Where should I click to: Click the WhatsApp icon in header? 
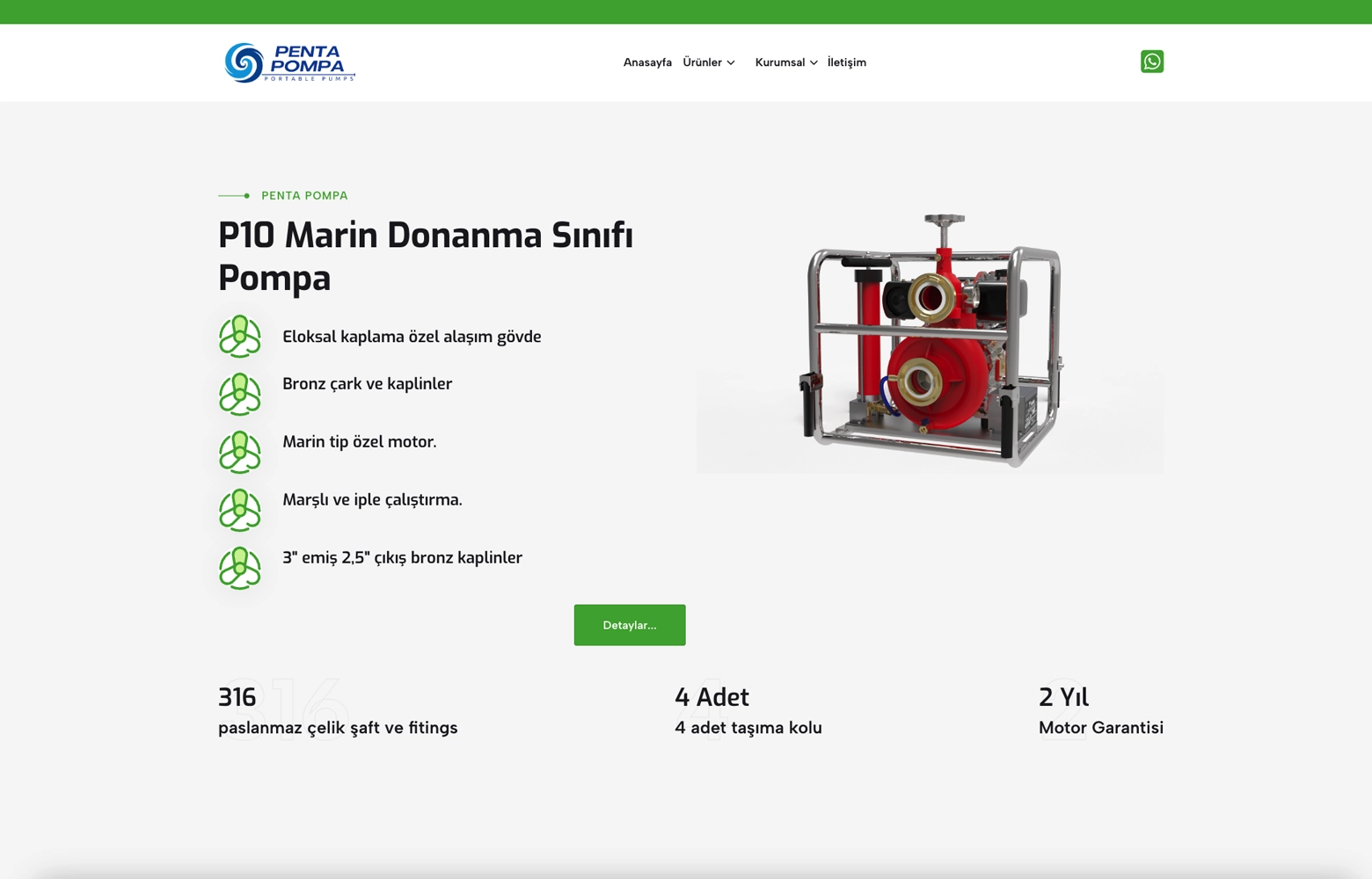pyautogui.click(x=1151, y=62)
